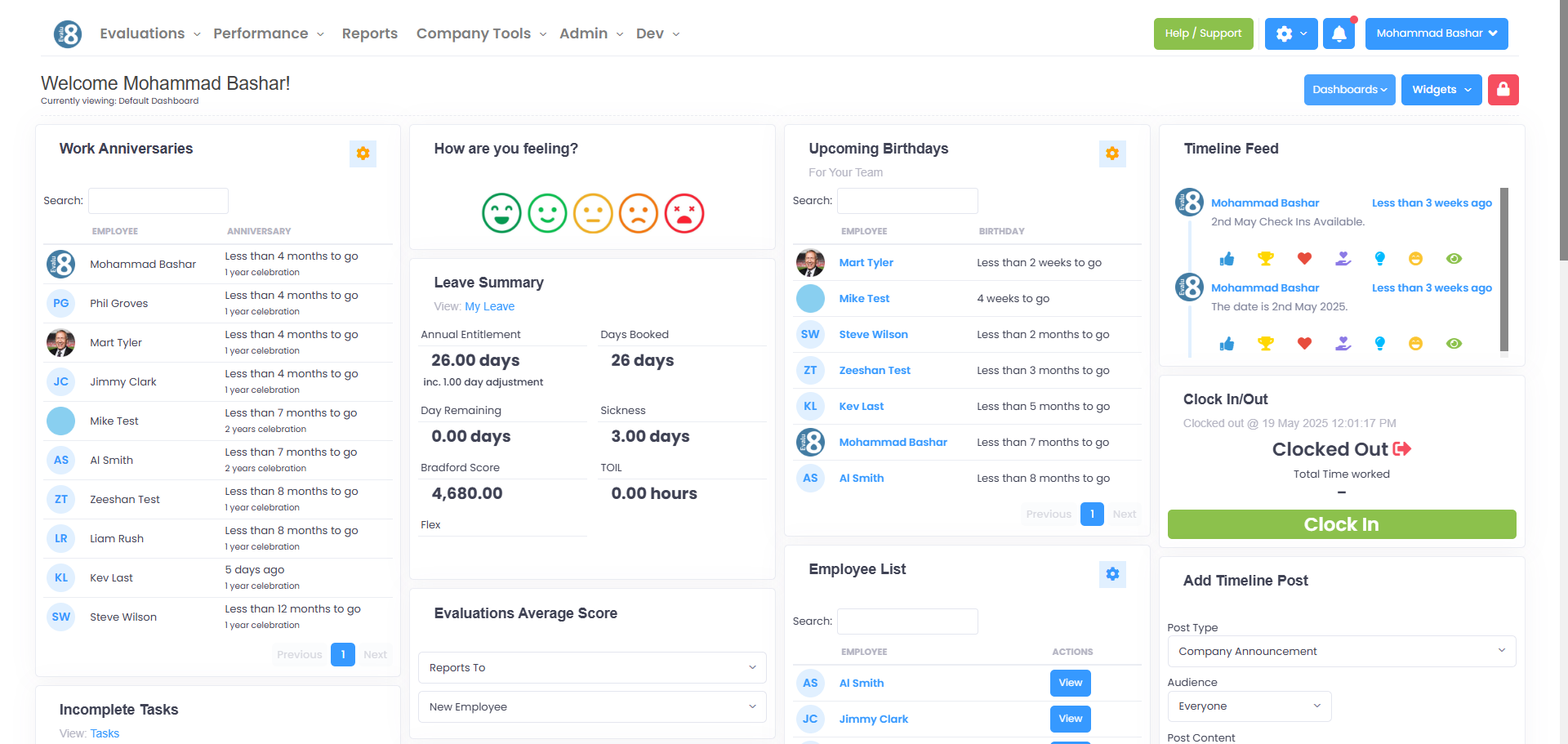Viewport: 1568px width, 744px height.
Task: Click Mohammad Bashar's name on Check Ins post
Action: coord(1265,203)
